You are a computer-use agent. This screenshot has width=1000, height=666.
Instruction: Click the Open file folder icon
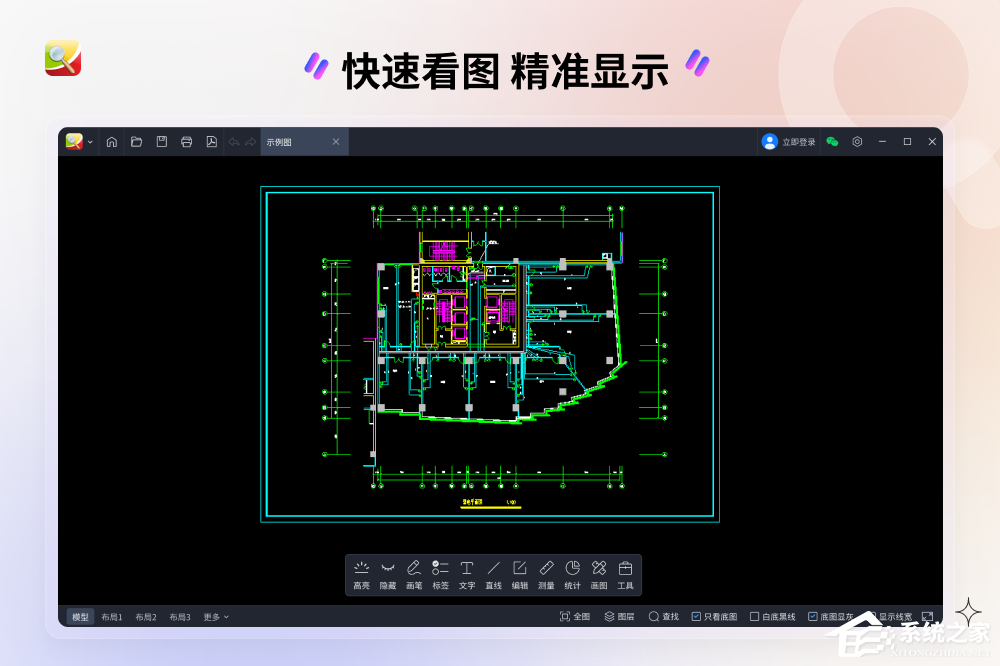(x=136, y=142)
